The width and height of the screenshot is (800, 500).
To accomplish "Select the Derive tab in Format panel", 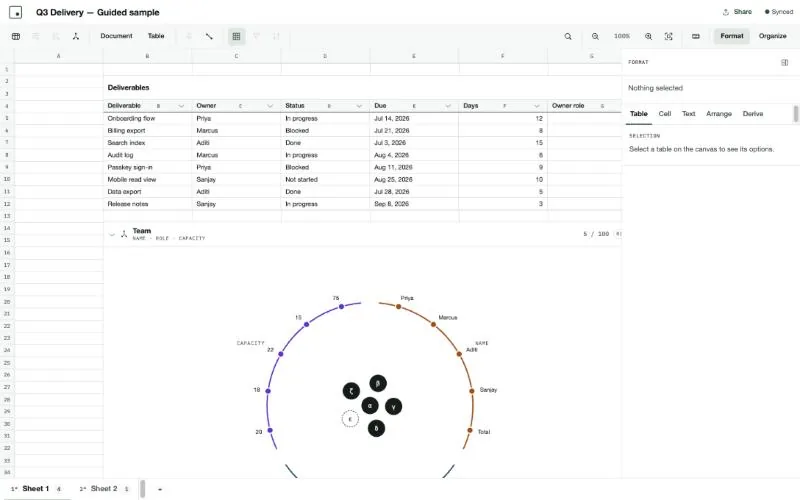I will pos(753,114).
